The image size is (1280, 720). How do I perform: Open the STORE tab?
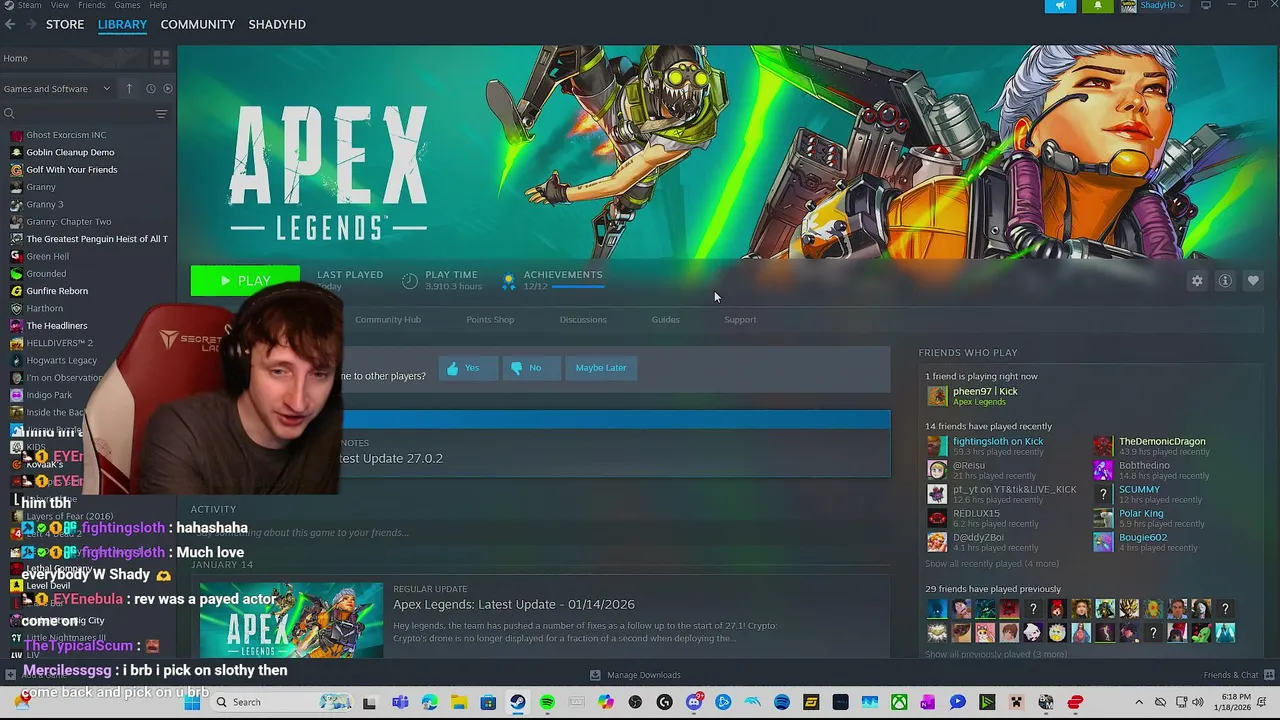coord(65,24)
